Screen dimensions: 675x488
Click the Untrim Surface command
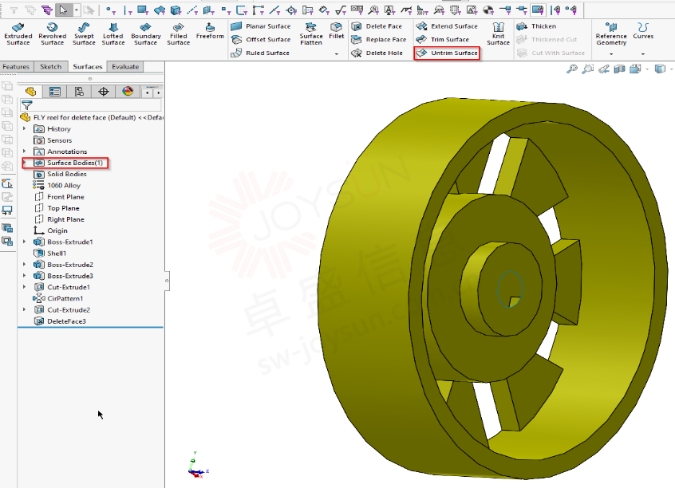pyautogui.click(x=447, y=53)
